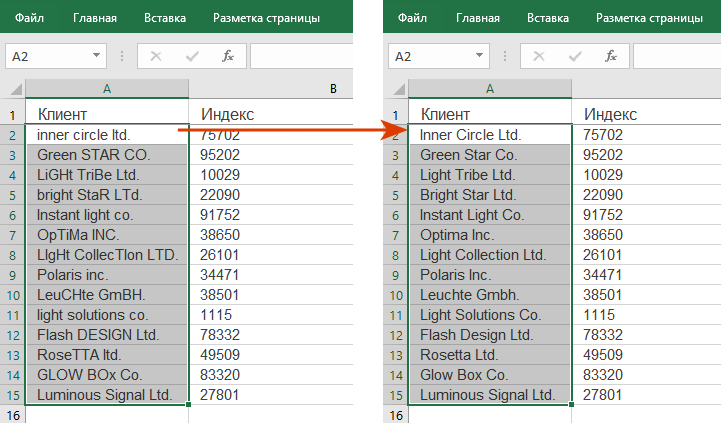Click cancel X icon in right formula bar
Image resolution: width=721 pixels, height=423 pixels.
(539, 56)
